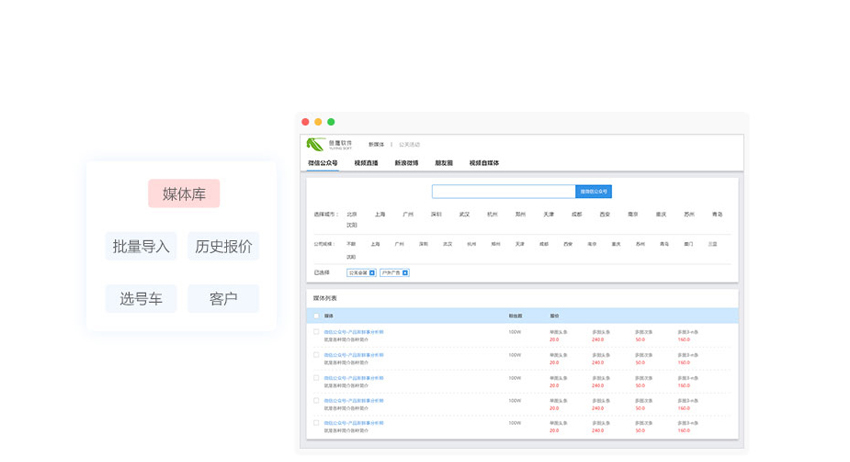The width and height of the screenshot is (850, 462).
Task: Check the first media row checkbox
Action: (x=317, y=332)
